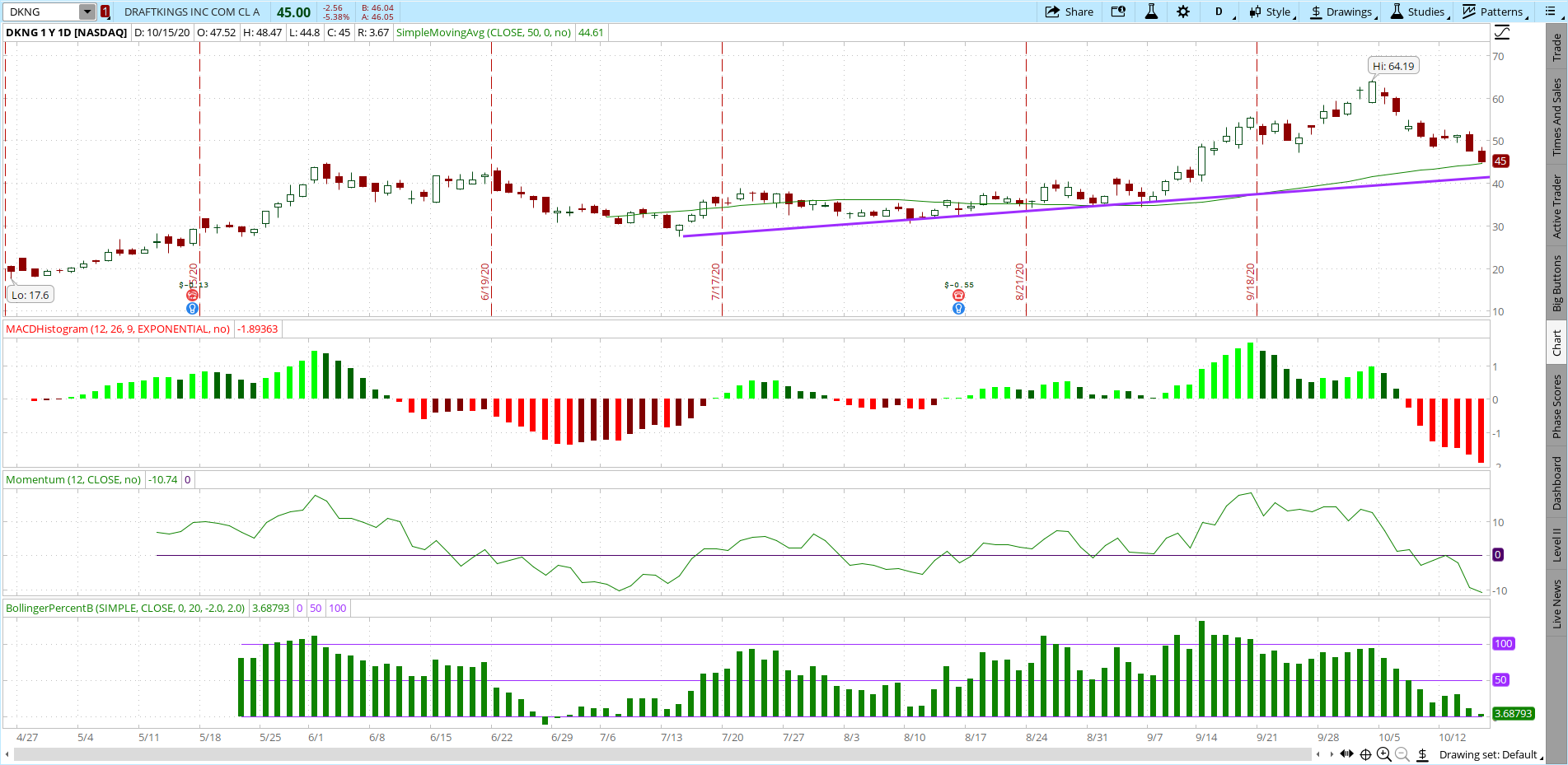Click the horizontal scrollbar left arrow at the bottom
This screenshot has width=1568, height=765.
pyautogui.click(x=7, y=754)
